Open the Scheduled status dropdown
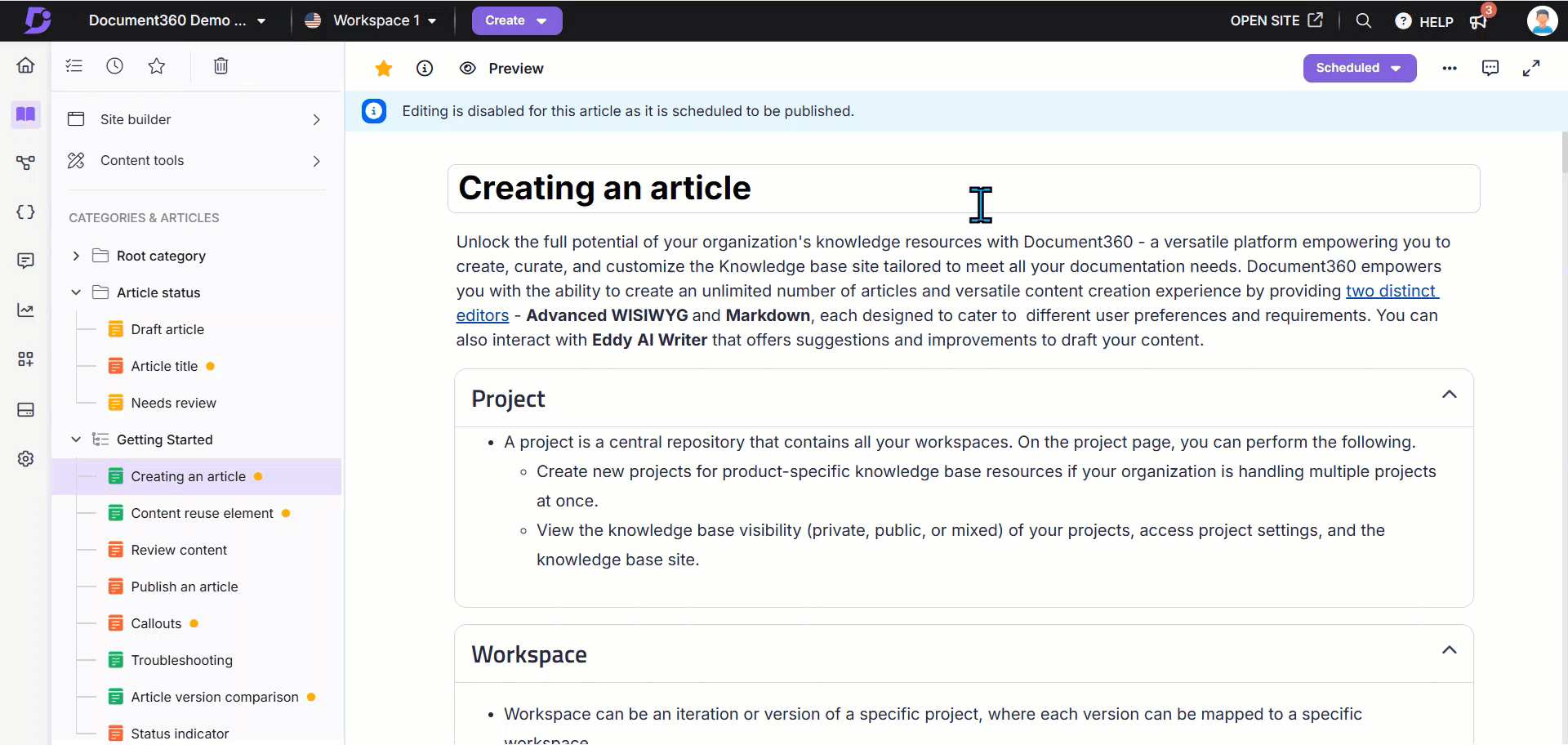The image size is (1568, 745). pos(1360,68)
